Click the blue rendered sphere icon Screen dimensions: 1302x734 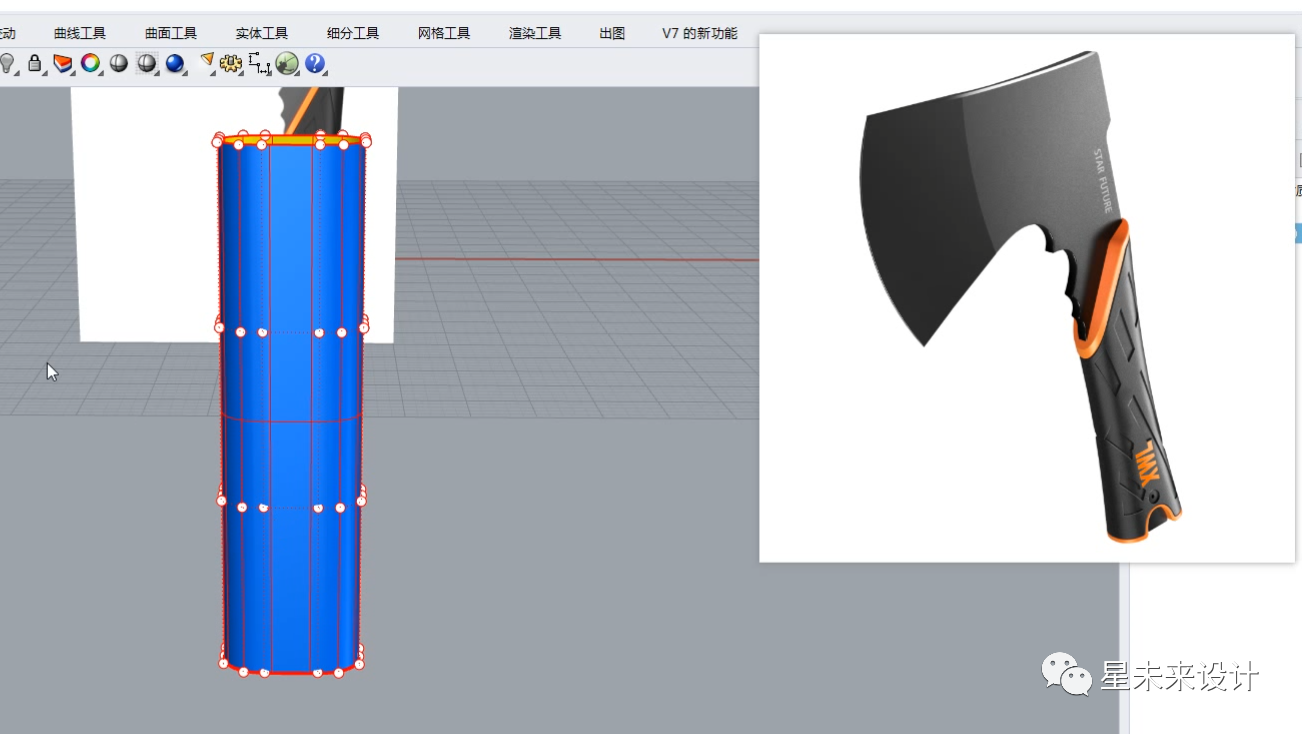(175, 64)
